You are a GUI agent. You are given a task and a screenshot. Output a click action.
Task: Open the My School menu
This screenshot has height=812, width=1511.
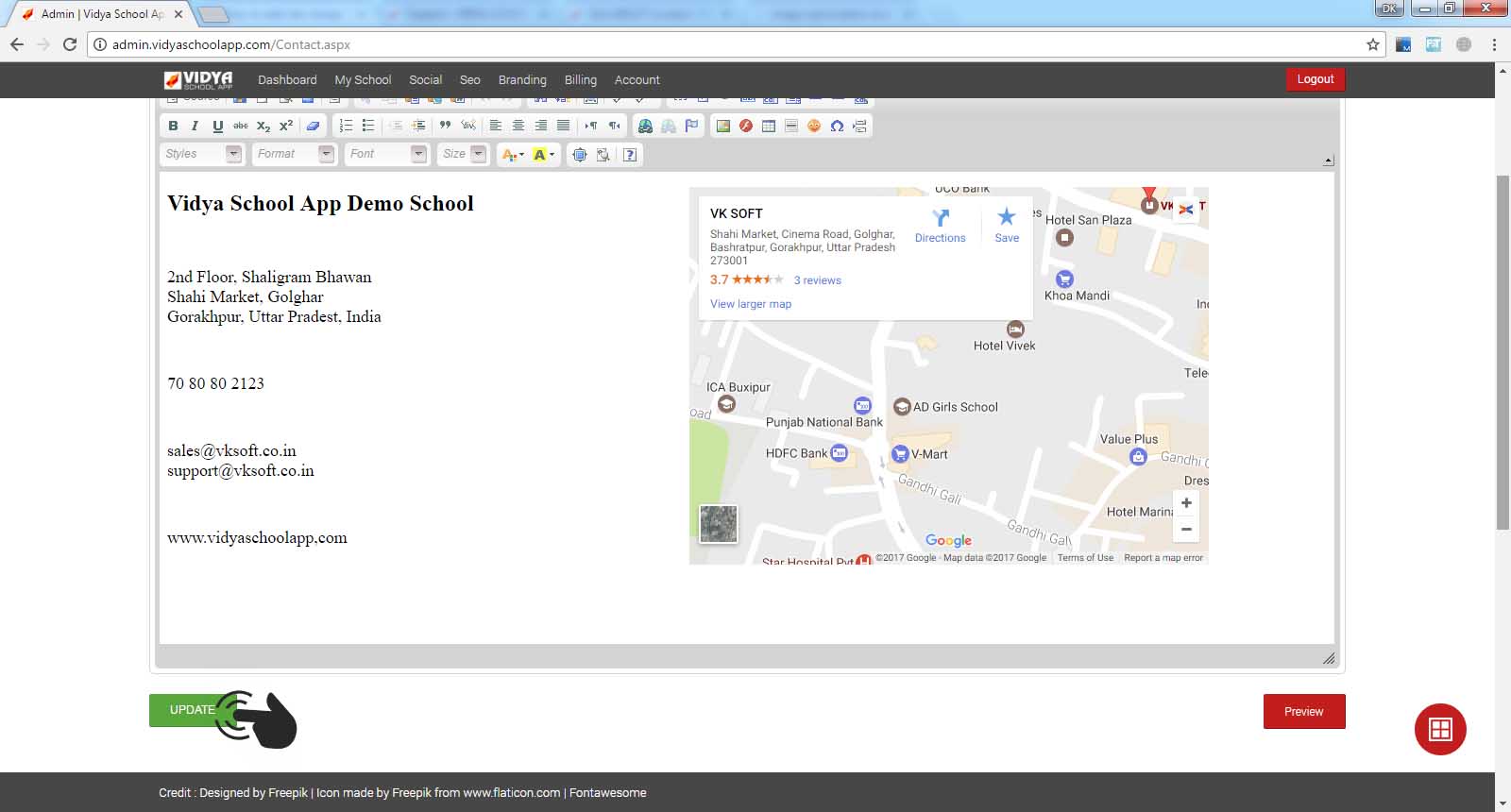363,80
